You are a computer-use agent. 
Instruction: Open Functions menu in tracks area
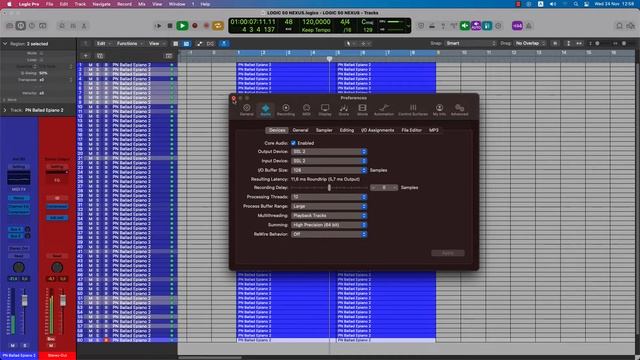tap(129, 44)
